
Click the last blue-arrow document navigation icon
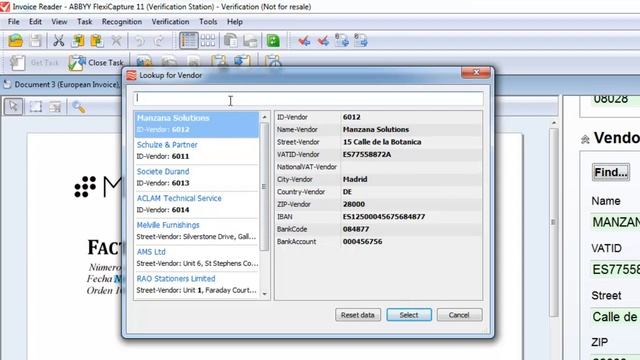click(361, 41)
